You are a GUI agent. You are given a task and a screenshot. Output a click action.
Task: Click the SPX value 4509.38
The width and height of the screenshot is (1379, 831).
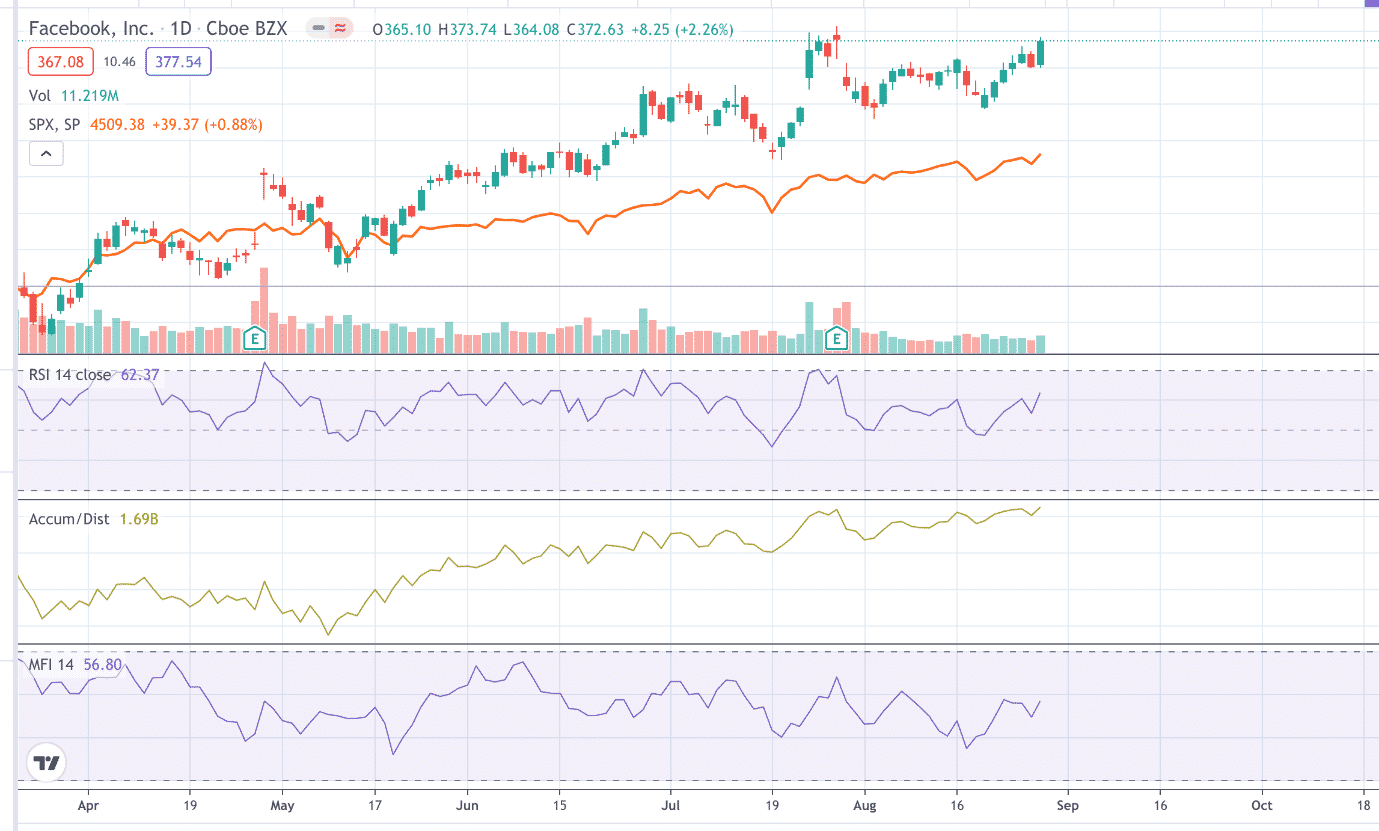point(117,125)
